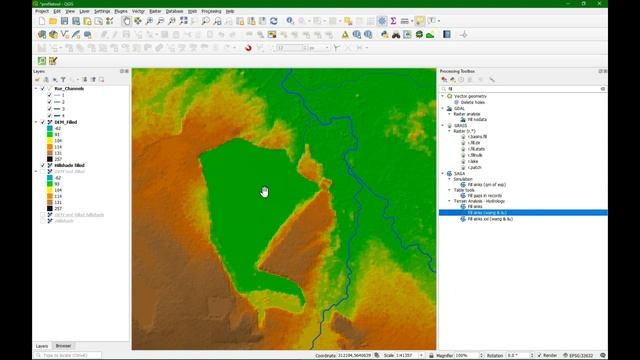Viewport: 640px width, 360px height.
Task: Refresh the map canvas
Action: 274,21
